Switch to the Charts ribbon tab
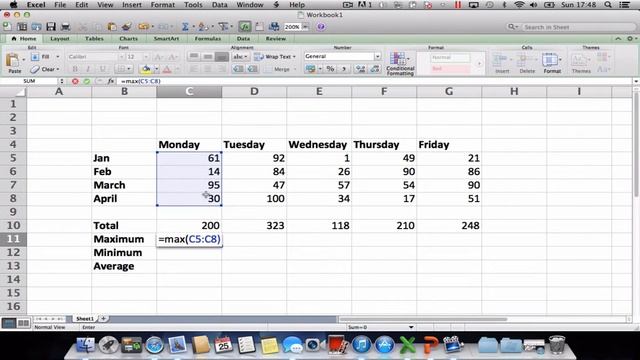640x360 pixels. (129, 39)
